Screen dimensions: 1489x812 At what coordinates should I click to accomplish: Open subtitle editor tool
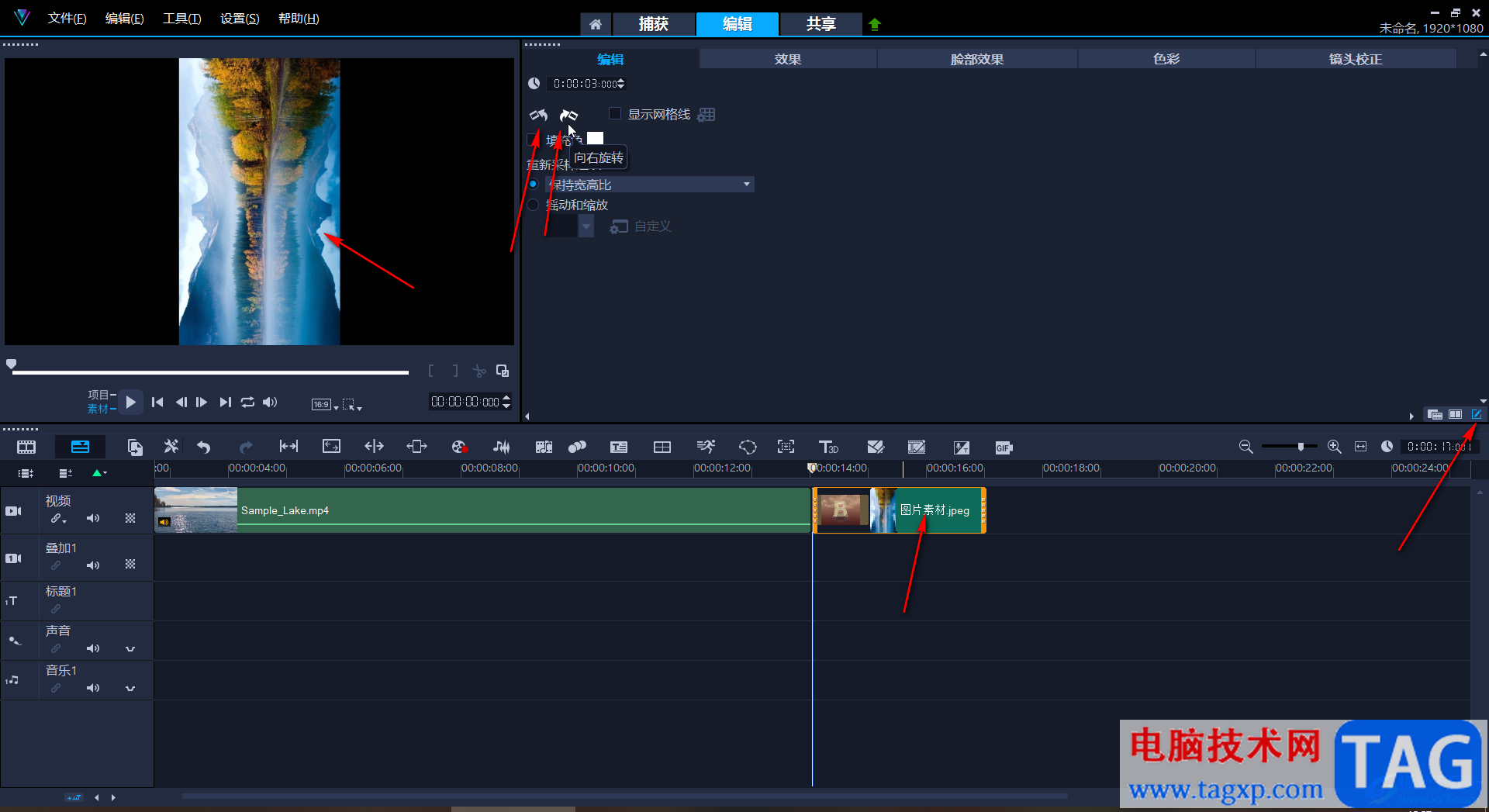point(619,447)
